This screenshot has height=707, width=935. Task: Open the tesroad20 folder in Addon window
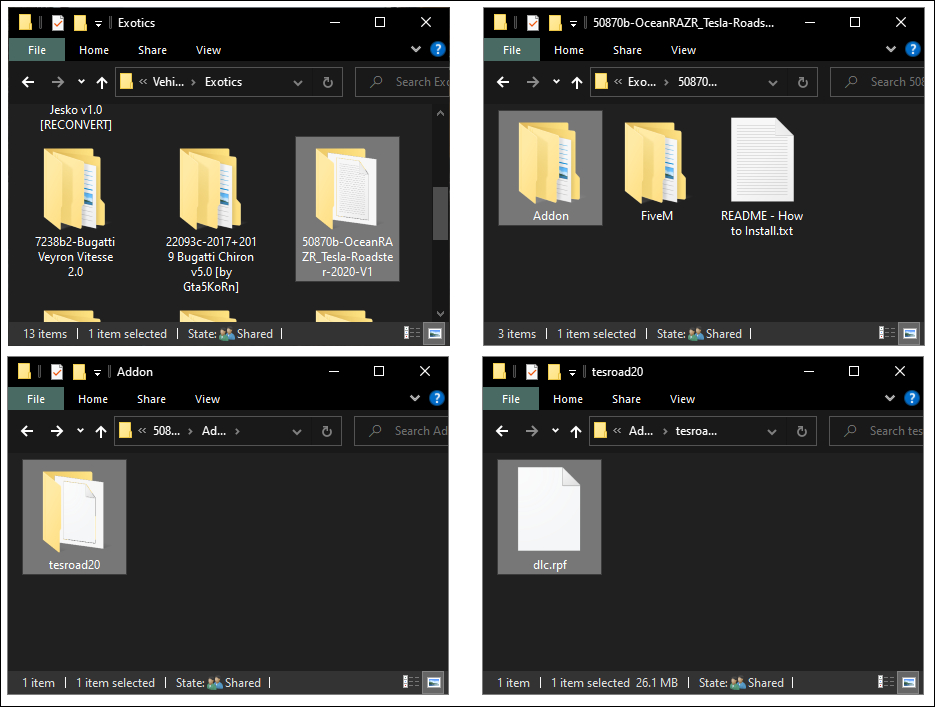tap(75, 517)
